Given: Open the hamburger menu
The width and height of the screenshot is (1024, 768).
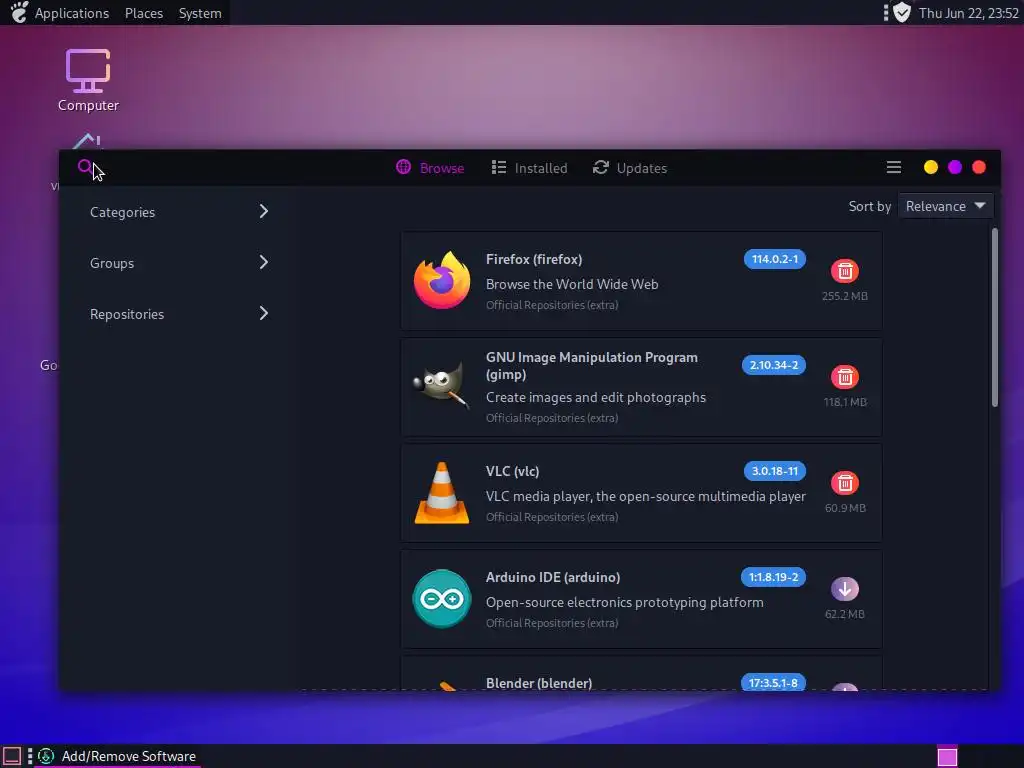Looking at the screenshot, I should coord(893,168).
